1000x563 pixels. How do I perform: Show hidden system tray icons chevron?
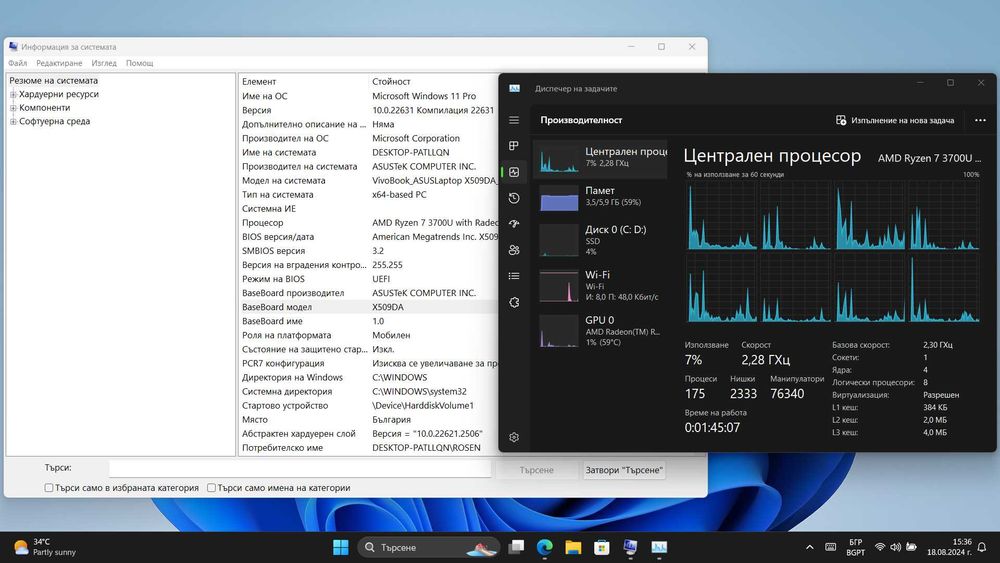(809, 547)
